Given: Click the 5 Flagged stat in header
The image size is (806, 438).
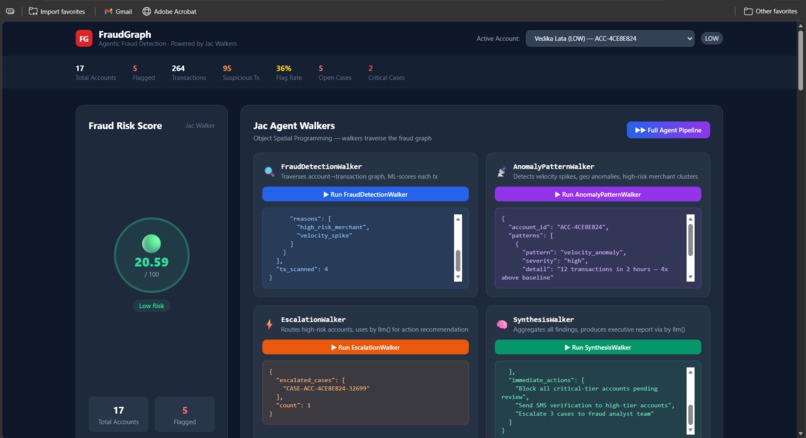Looking at the screenshot, I should pyautogui.click(x=143, y=72).
